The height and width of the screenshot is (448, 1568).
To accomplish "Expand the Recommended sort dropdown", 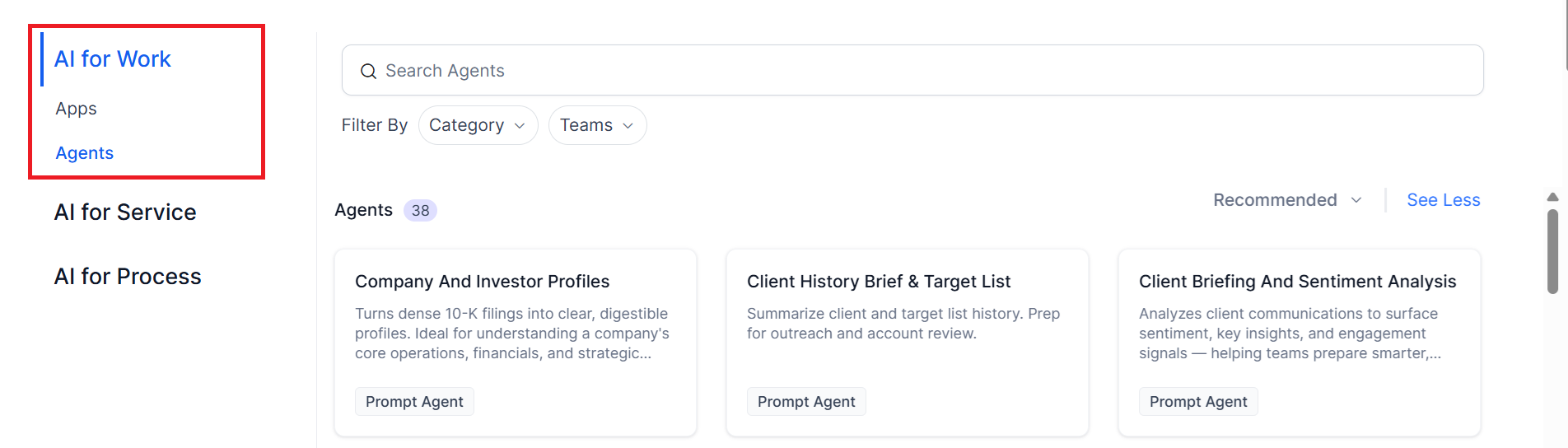I will (1287, 200).
